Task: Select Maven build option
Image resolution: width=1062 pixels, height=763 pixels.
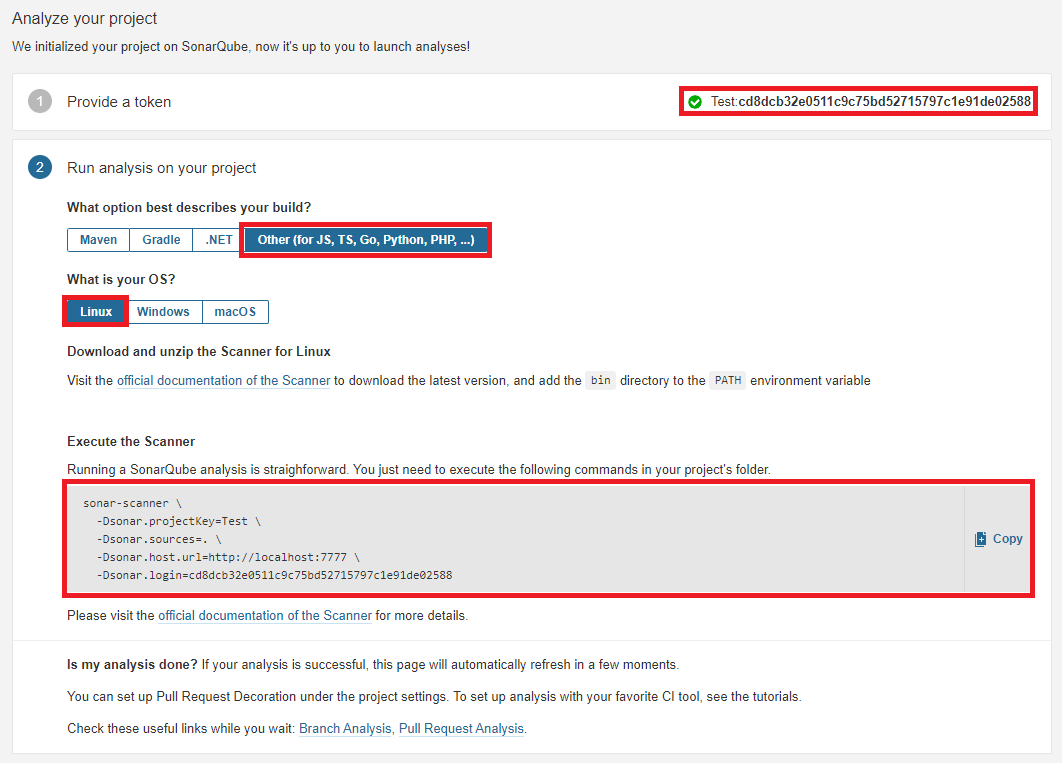Action: (98, 240)
